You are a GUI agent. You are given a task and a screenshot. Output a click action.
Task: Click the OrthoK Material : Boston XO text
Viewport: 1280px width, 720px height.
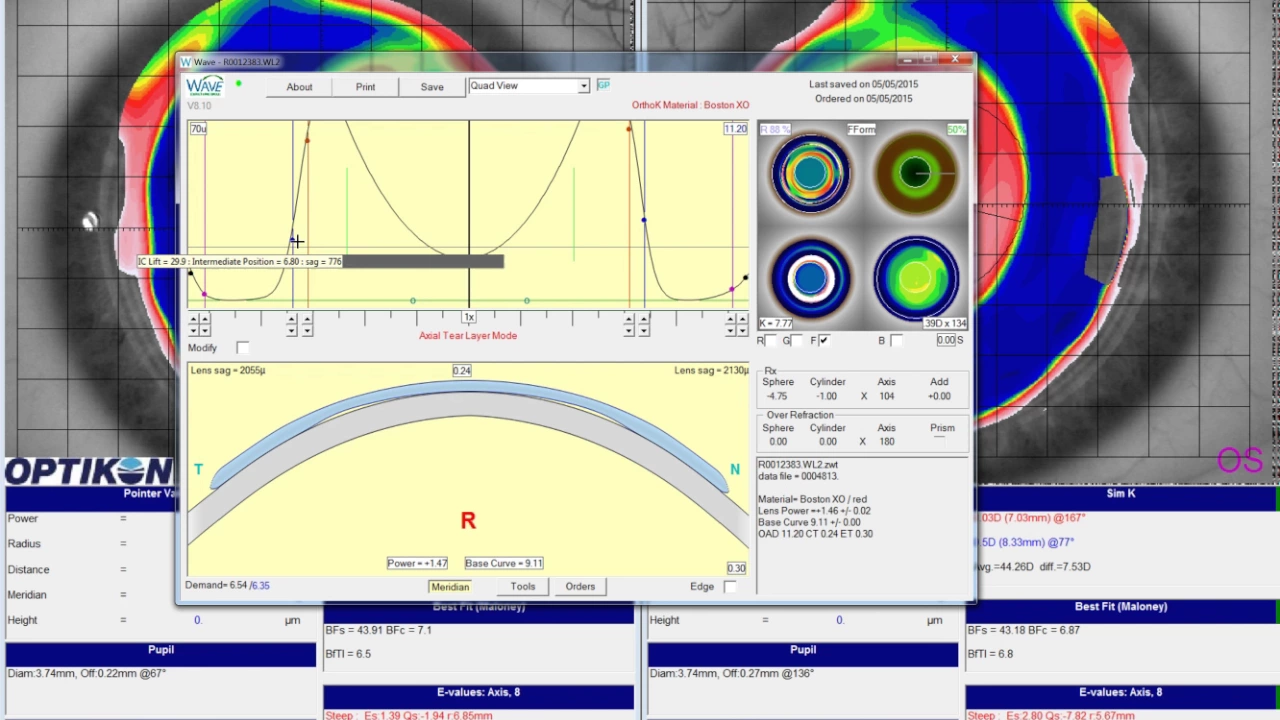point(690,105)
